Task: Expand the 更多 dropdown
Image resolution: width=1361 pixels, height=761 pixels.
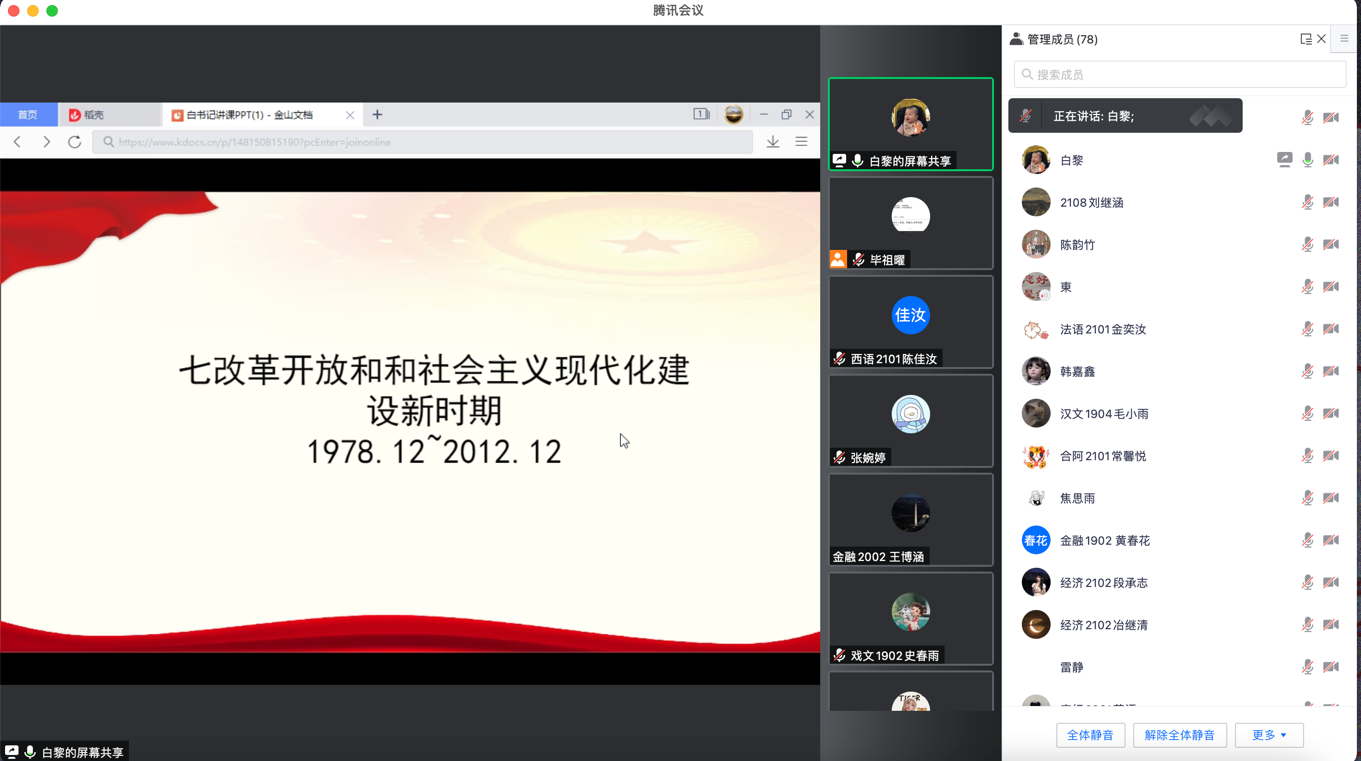Action: coord(1269,735)
